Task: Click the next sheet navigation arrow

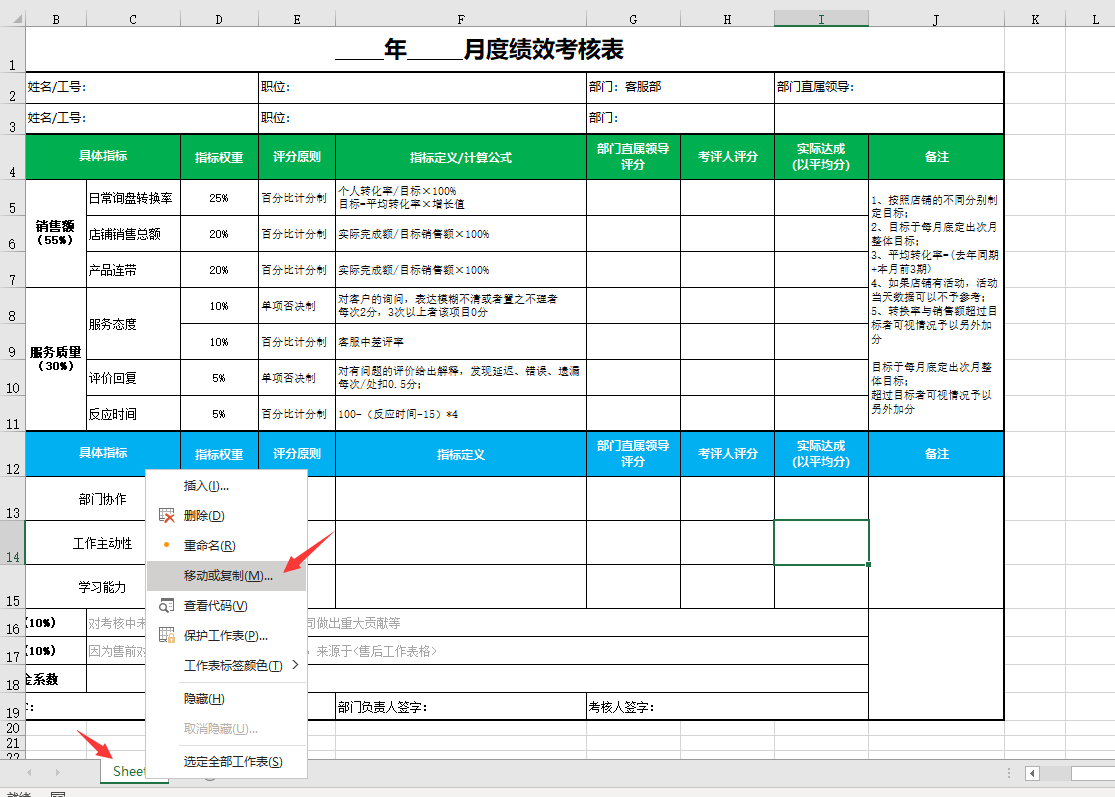Action: (x=58, y=772)
